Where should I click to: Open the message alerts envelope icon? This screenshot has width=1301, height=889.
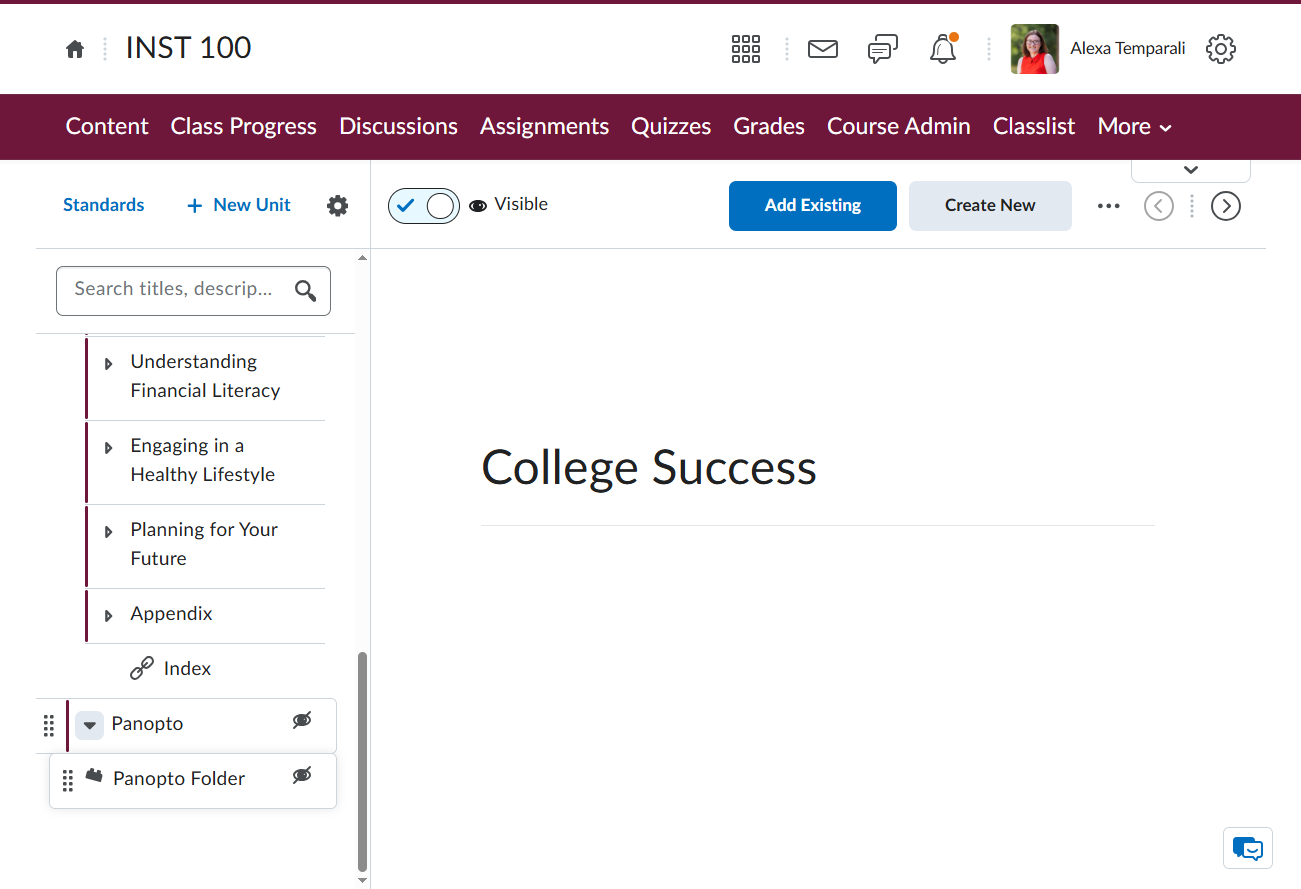click(x=823, y=49)
